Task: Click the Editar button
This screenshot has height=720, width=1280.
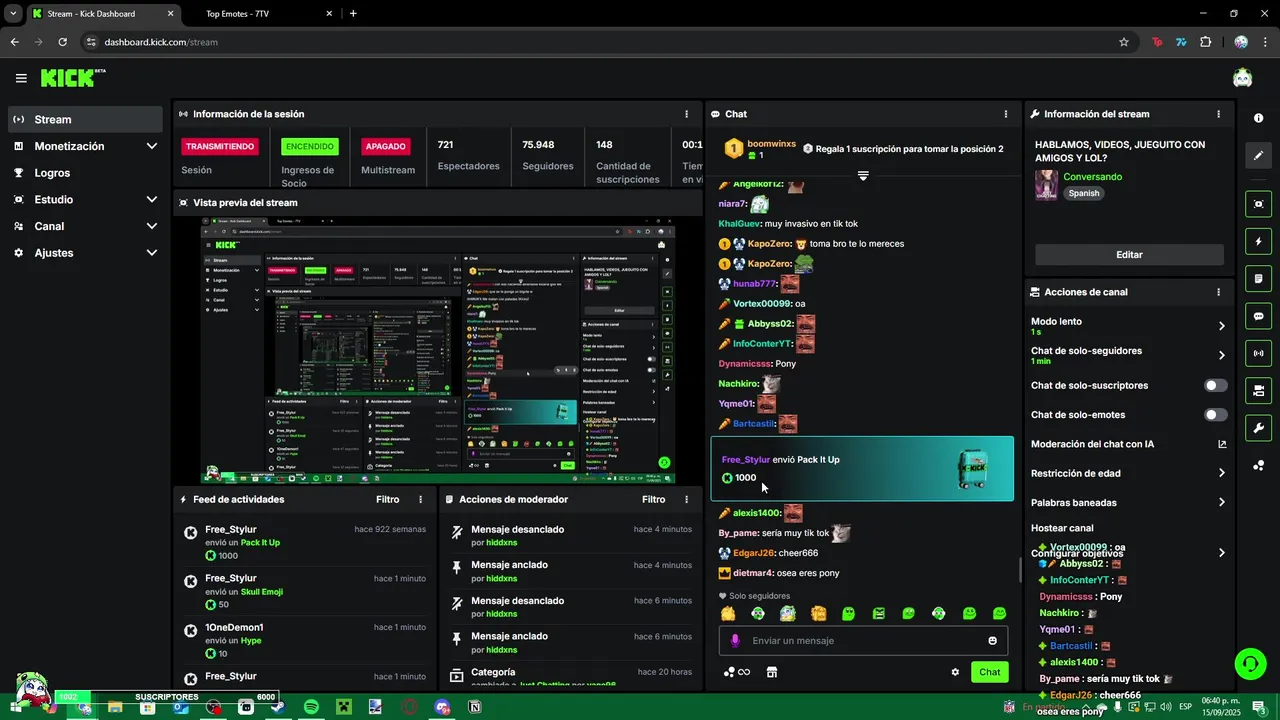Action: [1129, 255]
